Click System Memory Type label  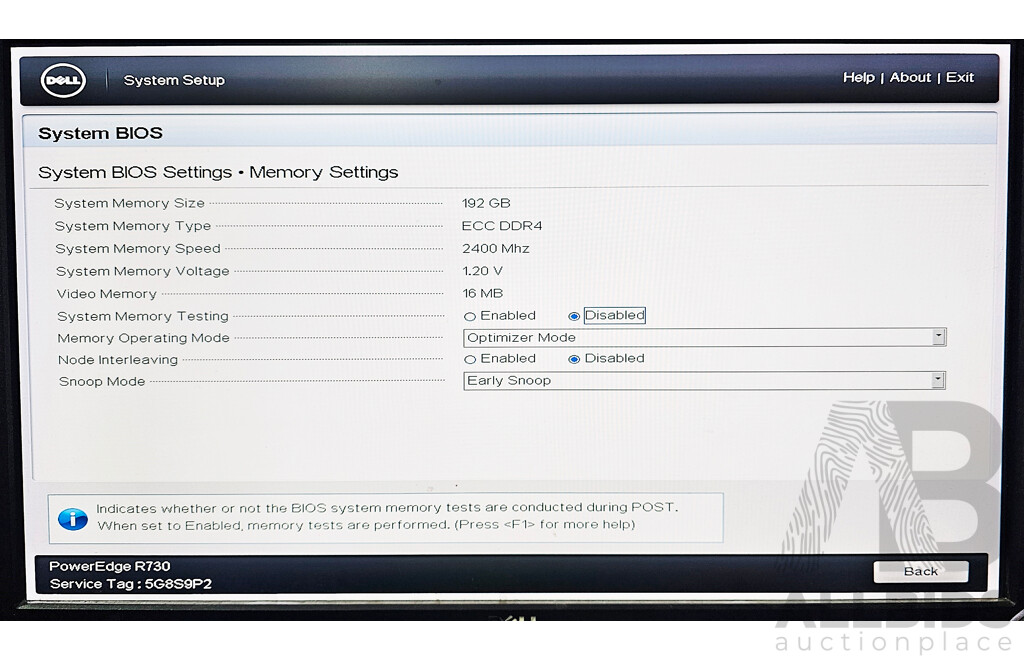pos(133,226)
